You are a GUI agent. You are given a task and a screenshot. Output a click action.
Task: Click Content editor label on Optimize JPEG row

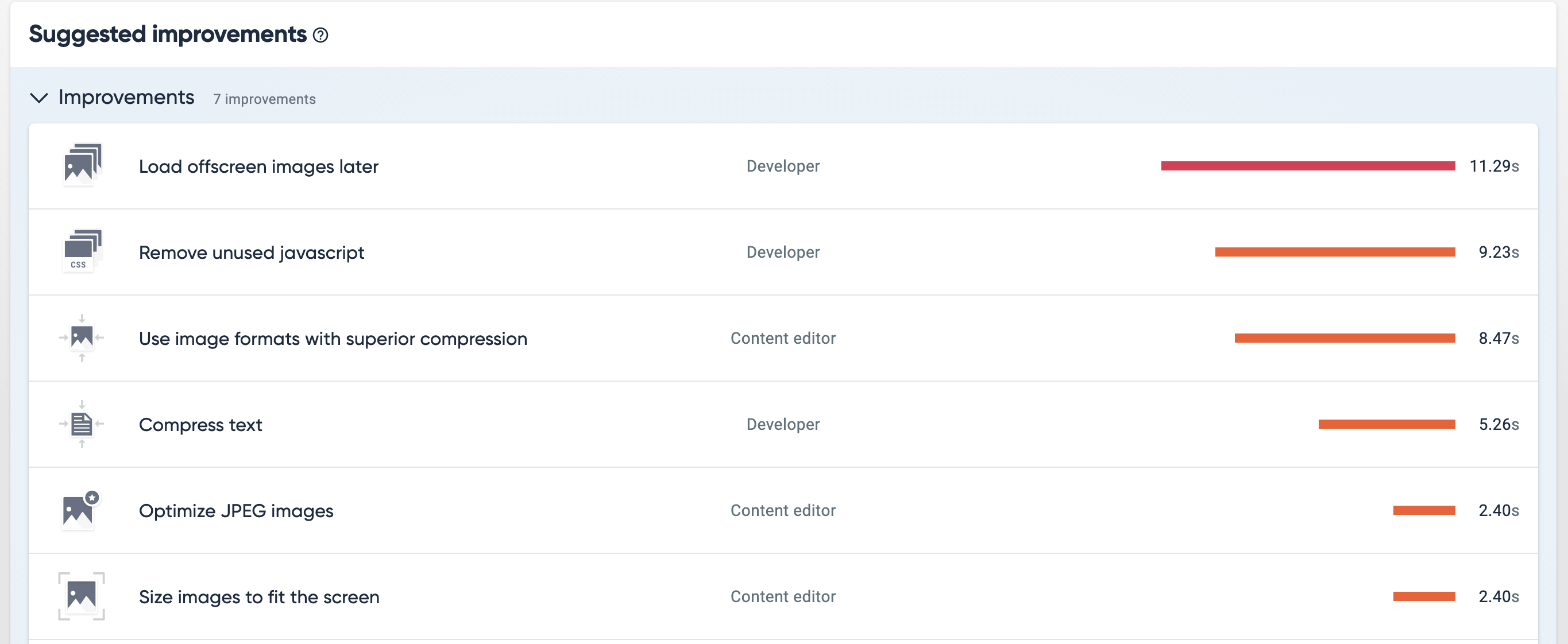click(x=783, y=510)
